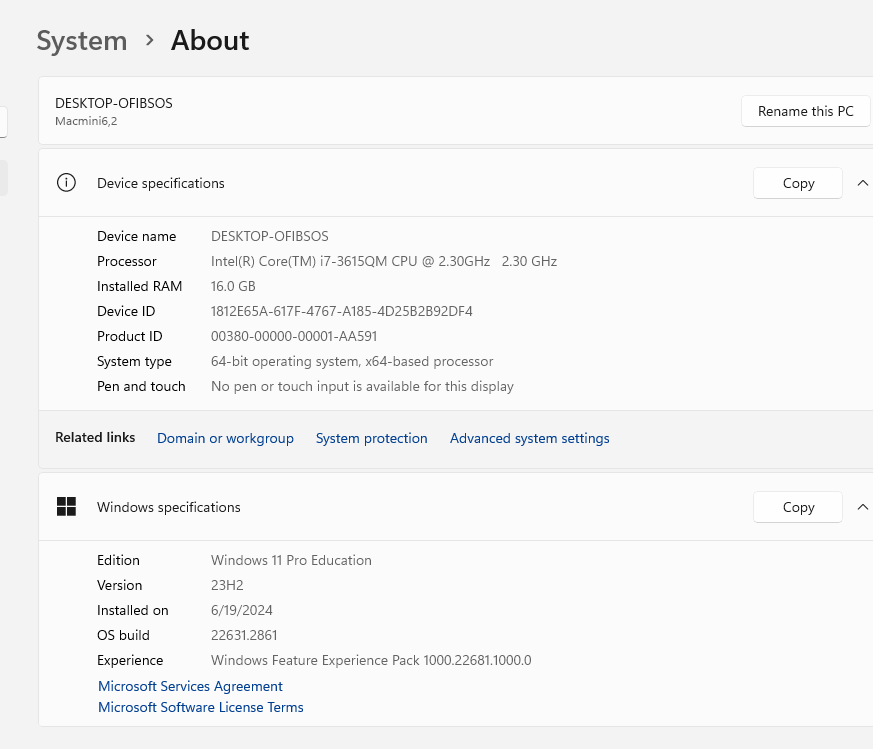Click the Product ID value text
Screen dimensions: 873x749
[294, 336]
